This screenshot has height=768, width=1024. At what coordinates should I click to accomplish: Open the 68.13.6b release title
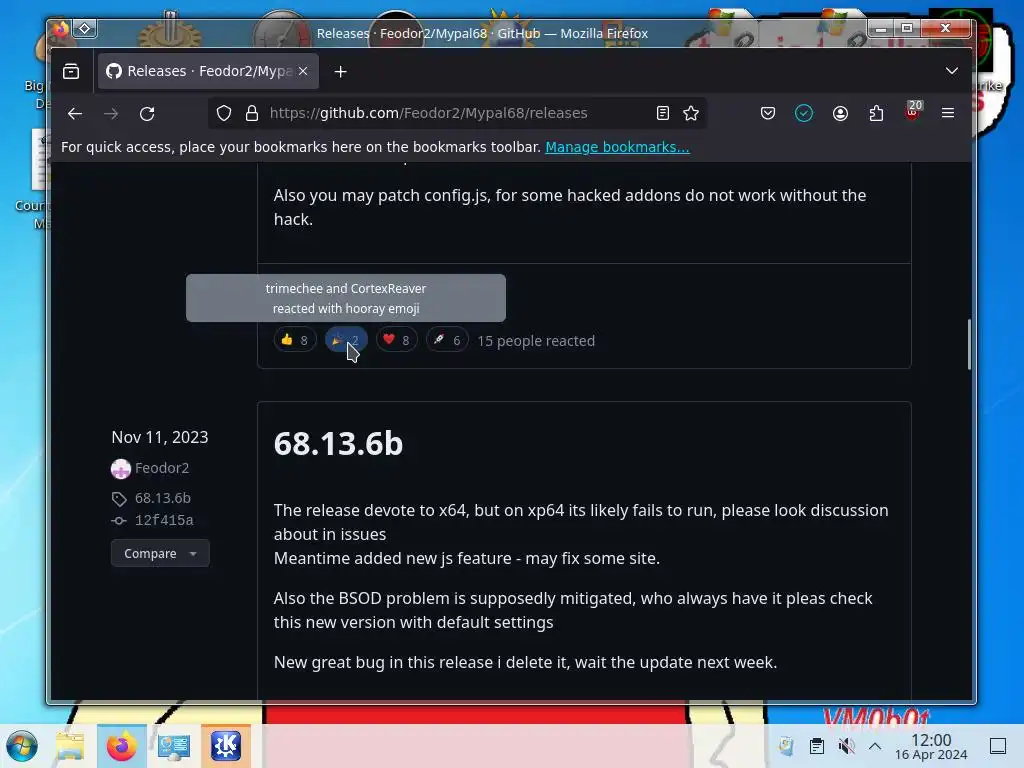point(338,443)
